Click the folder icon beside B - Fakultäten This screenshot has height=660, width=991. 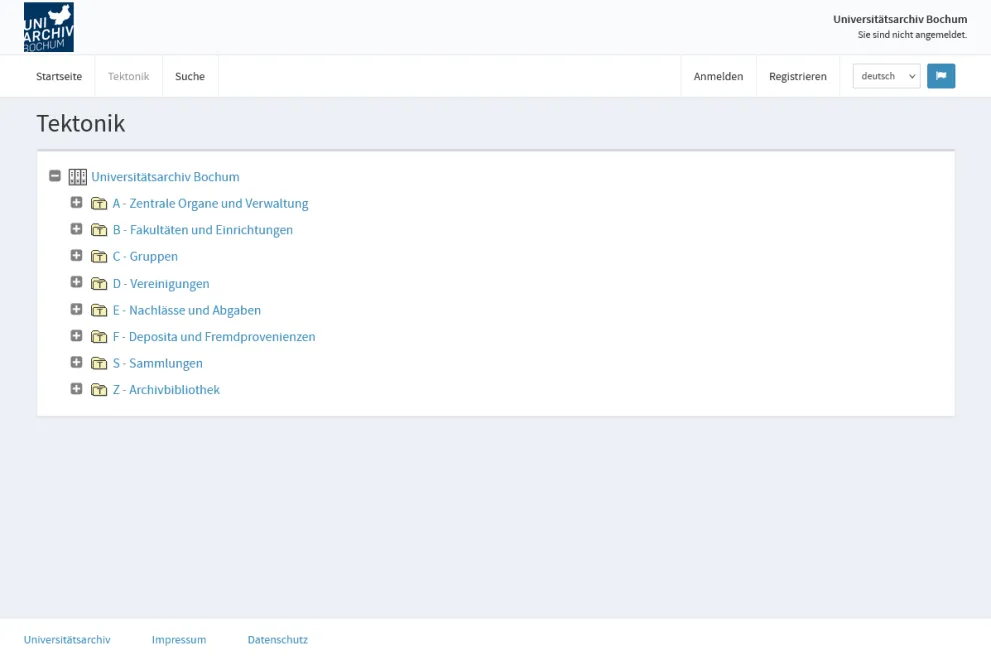(99, 229)
